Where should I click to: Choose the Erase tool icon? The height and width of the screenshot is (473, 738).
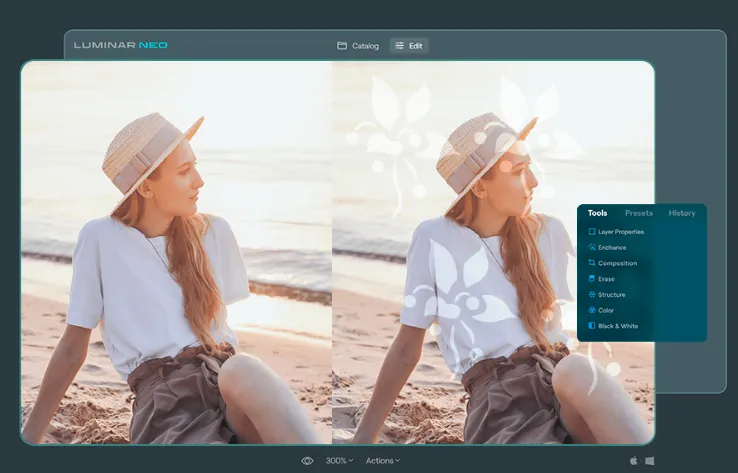(x=592, y=279)
